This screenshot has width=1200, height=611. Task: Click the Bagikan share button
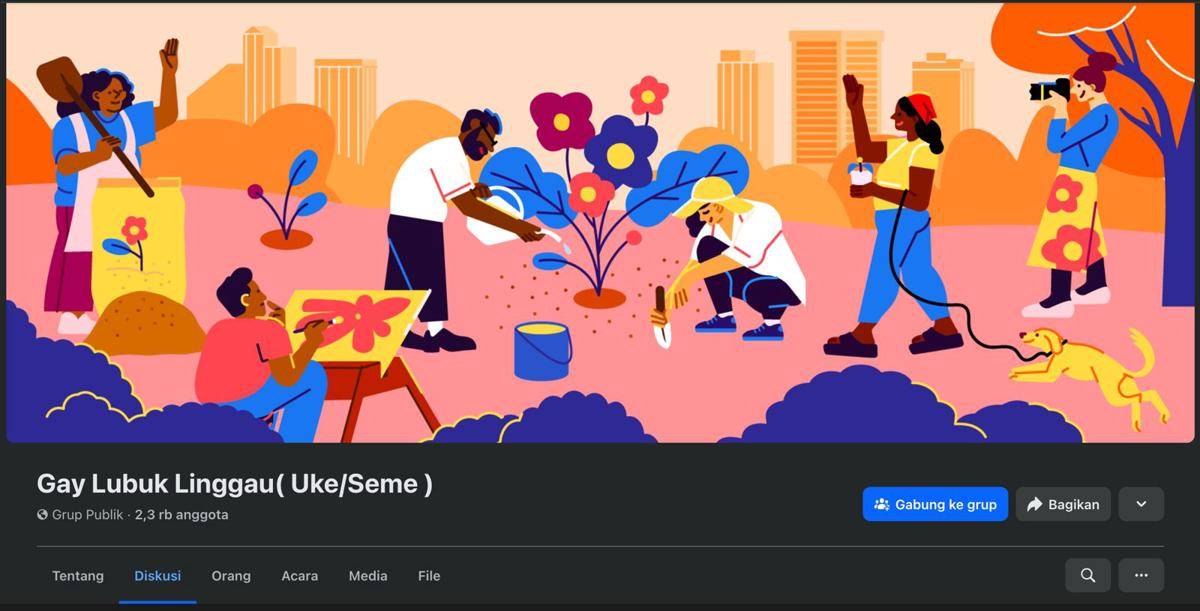click(1064, 504)
